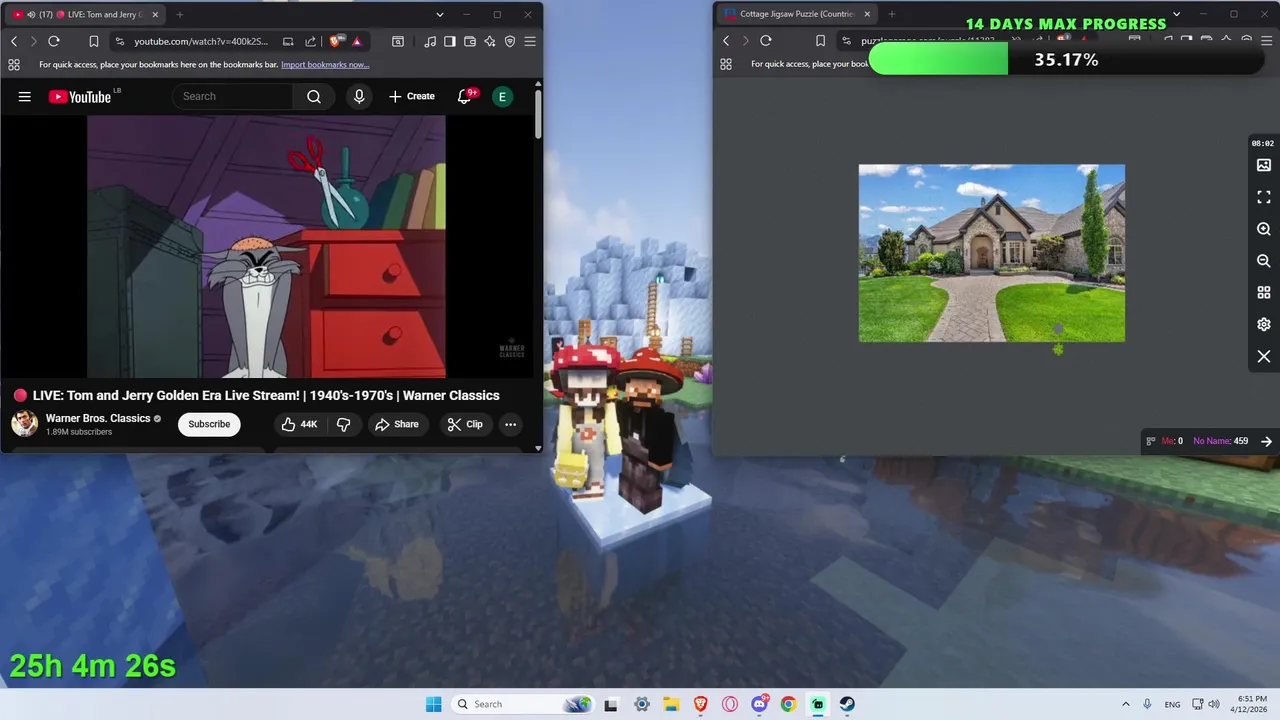Click Brave Rewards triangle icon
The image size is (1280, 720).
[357, 41]
